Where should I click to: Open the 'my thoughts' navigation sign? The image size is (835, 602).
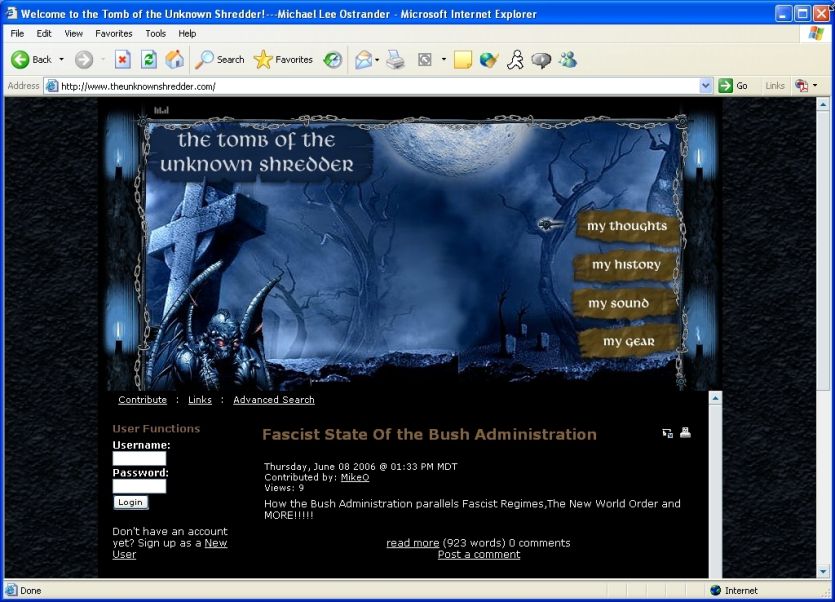tap(626, 226)
